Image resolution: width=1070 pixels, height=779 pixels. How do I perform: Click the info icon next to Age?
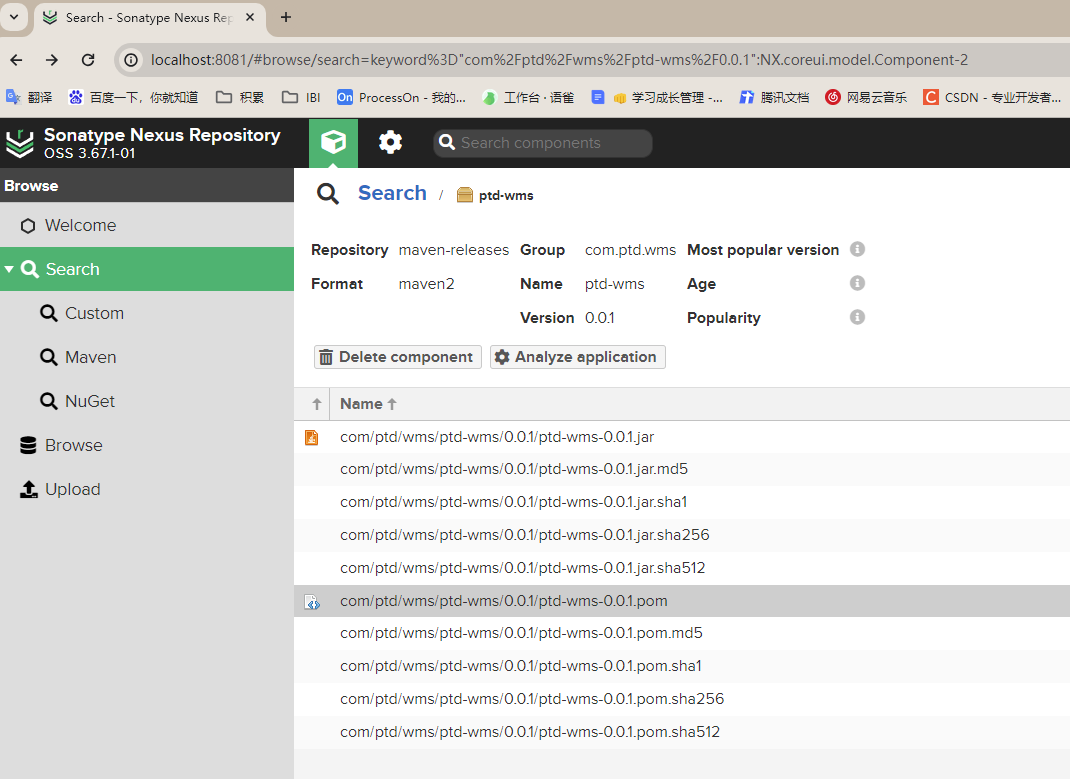pos(857,283)
